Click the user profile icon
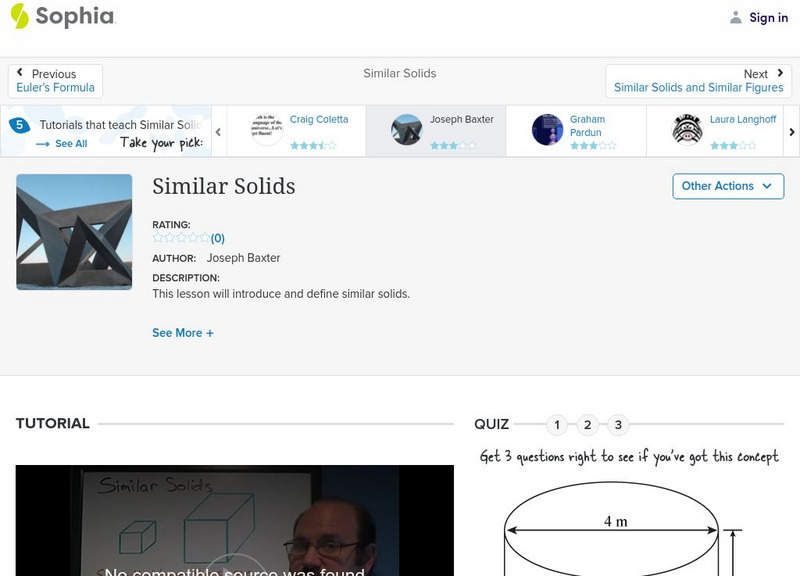 [x=736, y=17]
